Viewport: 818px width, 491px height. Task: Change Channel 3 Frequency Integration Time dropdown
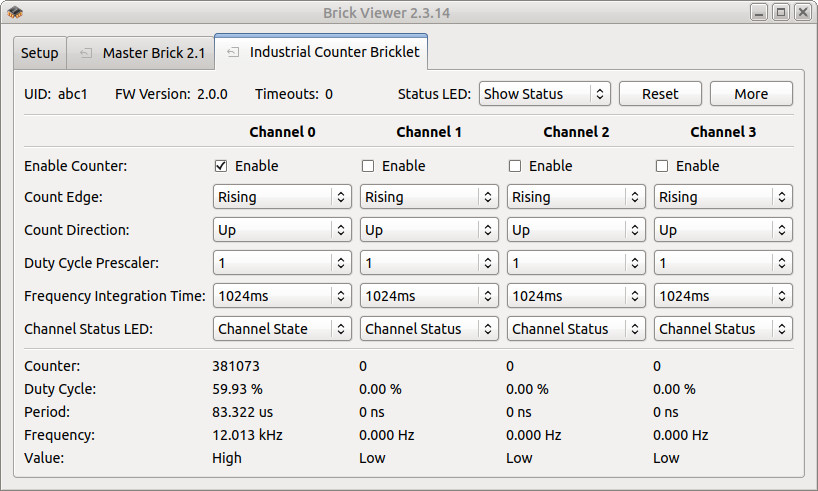pyautogui.click(x=723, y=296)
